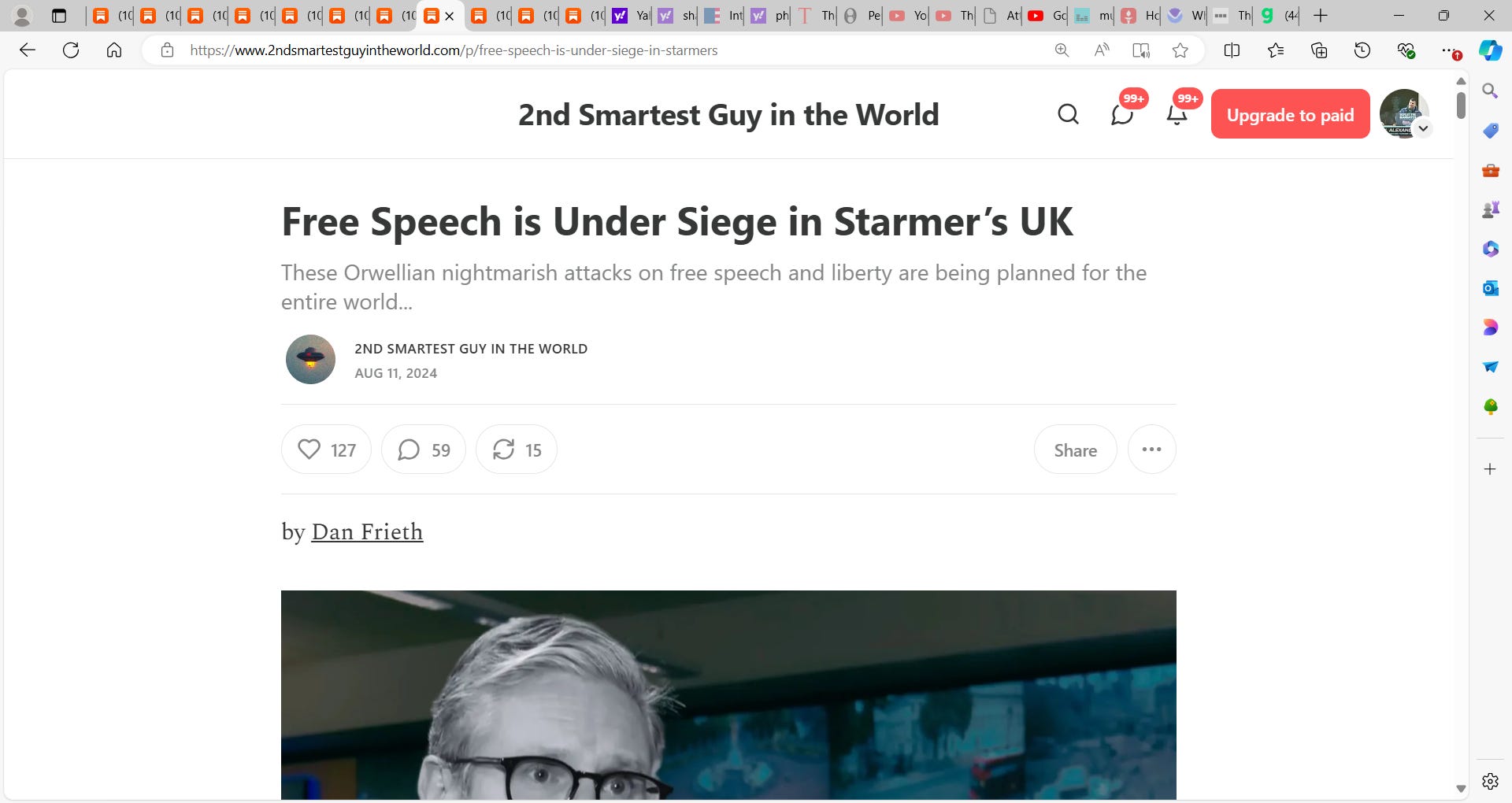Open browser Collections

(x=1319, y=50)
